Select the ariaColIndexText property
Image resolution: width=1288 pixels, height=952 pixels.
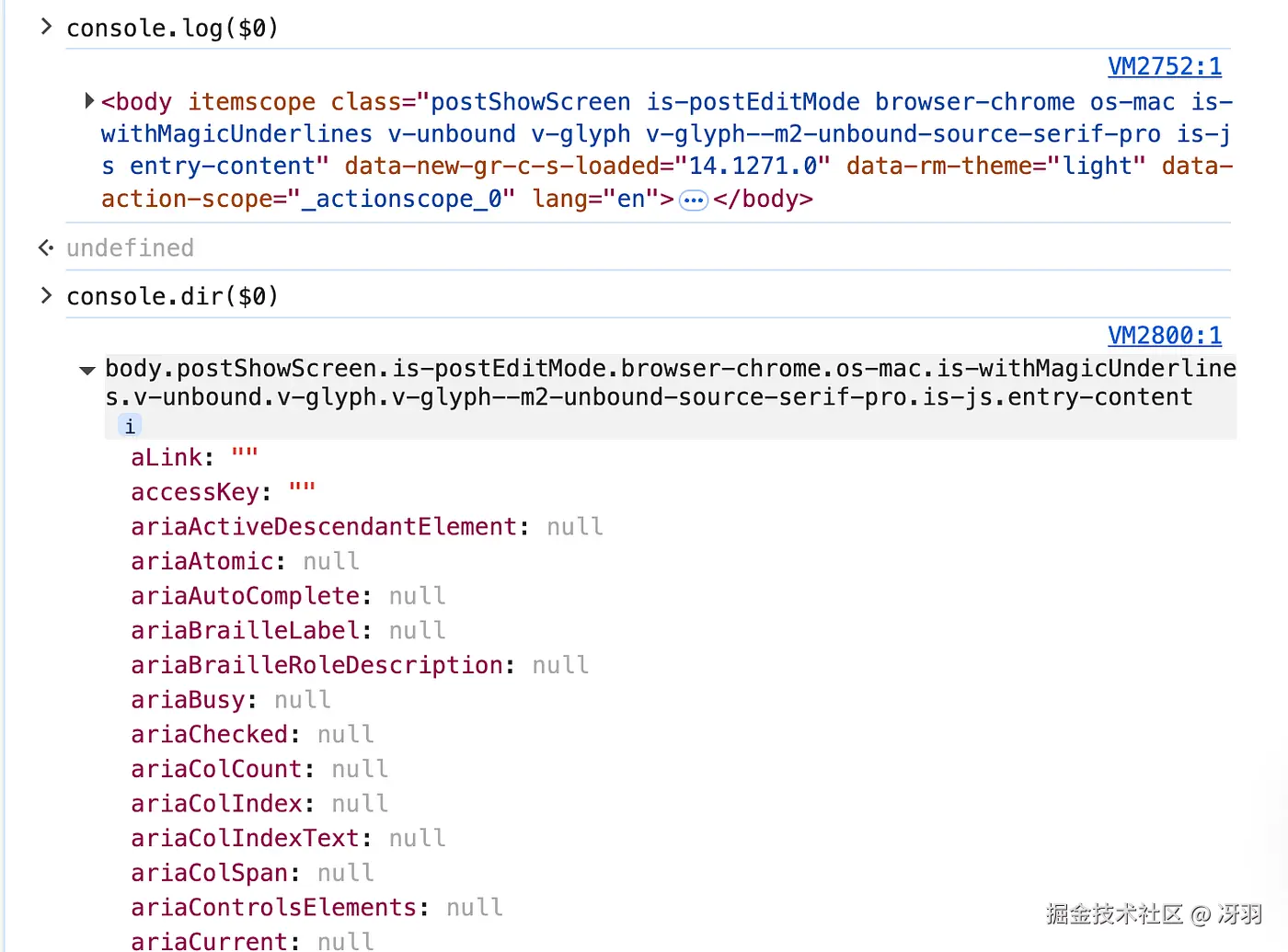(x=288, y=838)
